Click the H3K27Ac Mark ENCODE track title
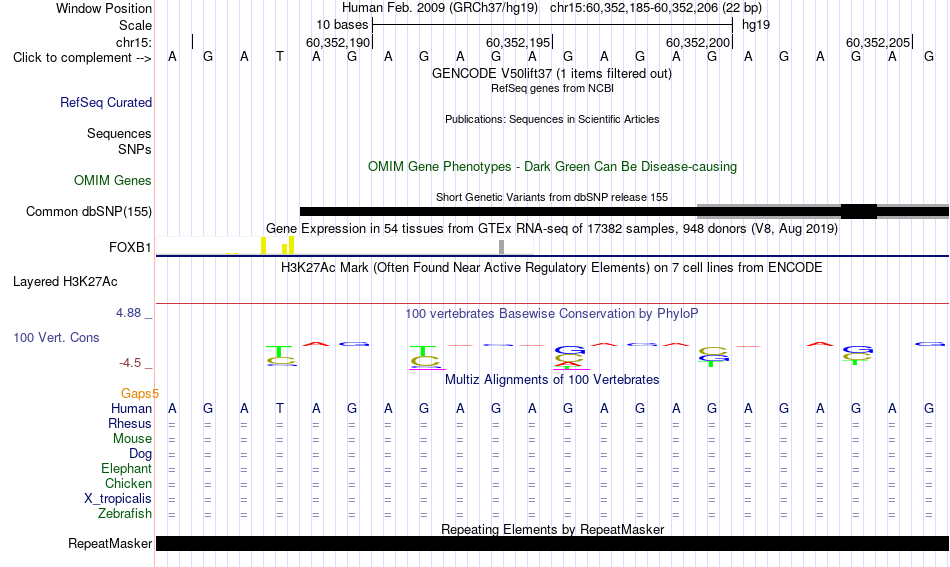 [552, 268]
